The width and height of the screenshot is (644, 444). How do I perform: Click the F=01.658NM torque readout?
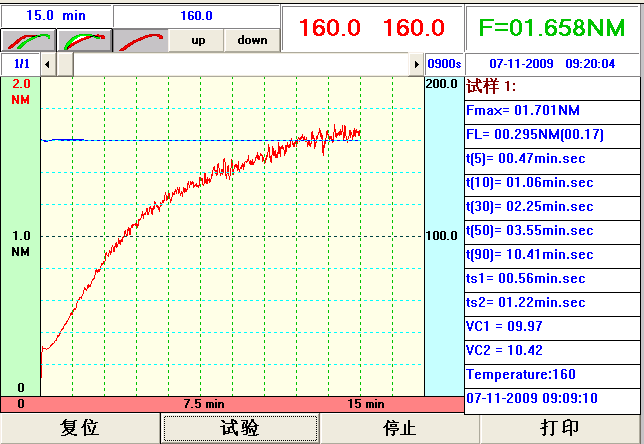553,27
